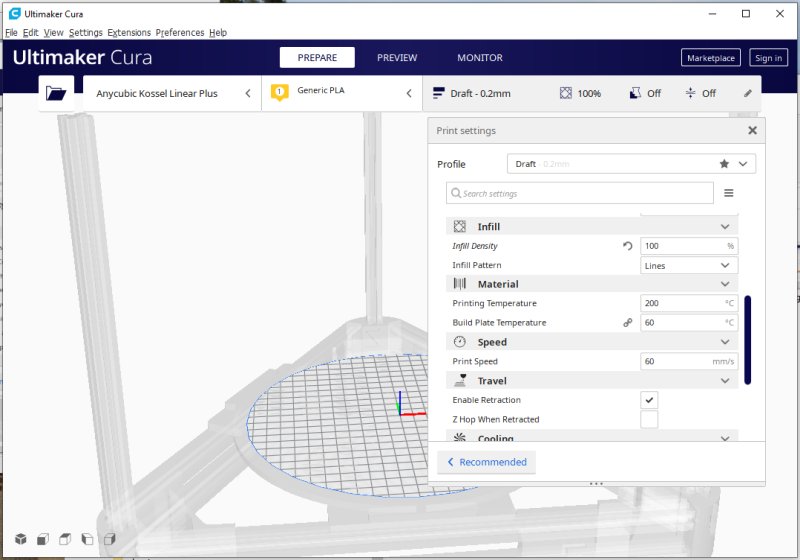Viewport: 800px width, 560px height.
Task: Expand the Generic PLA material selector
Action: 342,93
